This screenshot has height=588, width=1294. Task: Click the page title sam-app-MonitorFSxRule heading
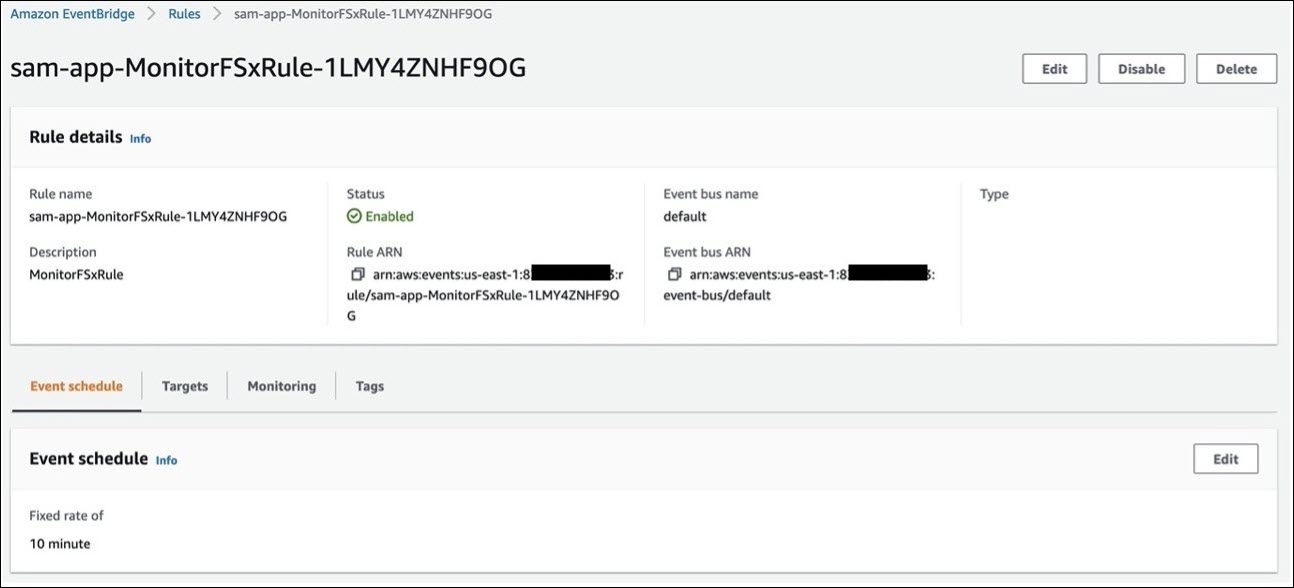[268, 68]
